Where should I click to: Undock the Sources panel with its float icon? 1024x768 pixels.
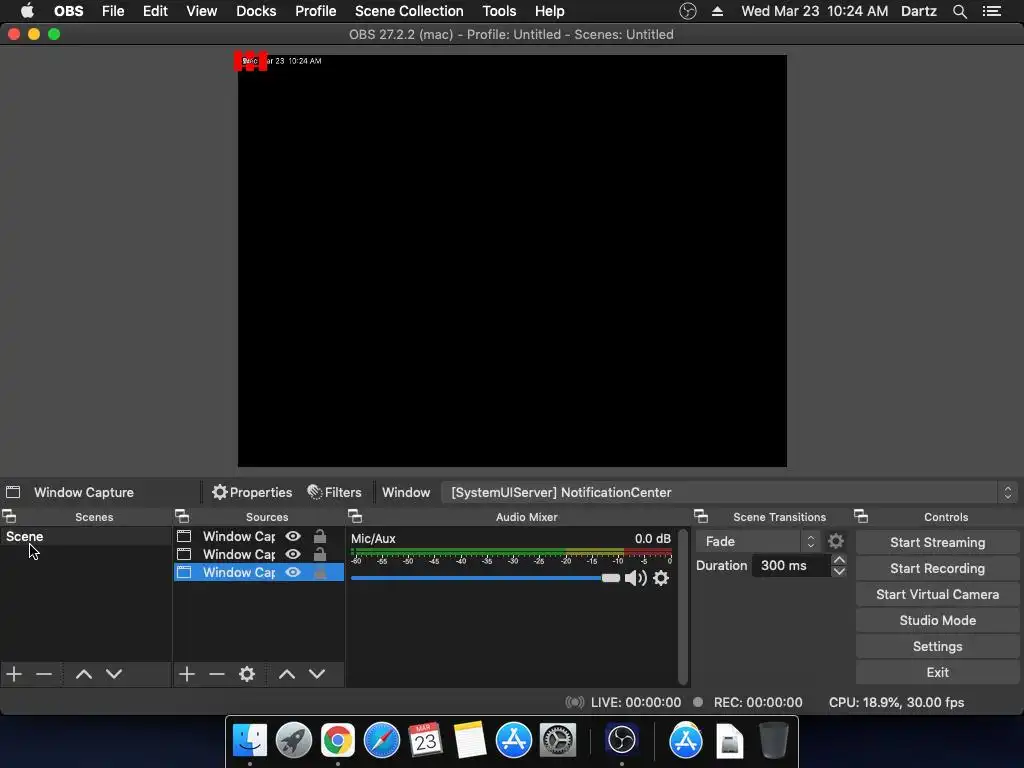[x=182, y=517]
